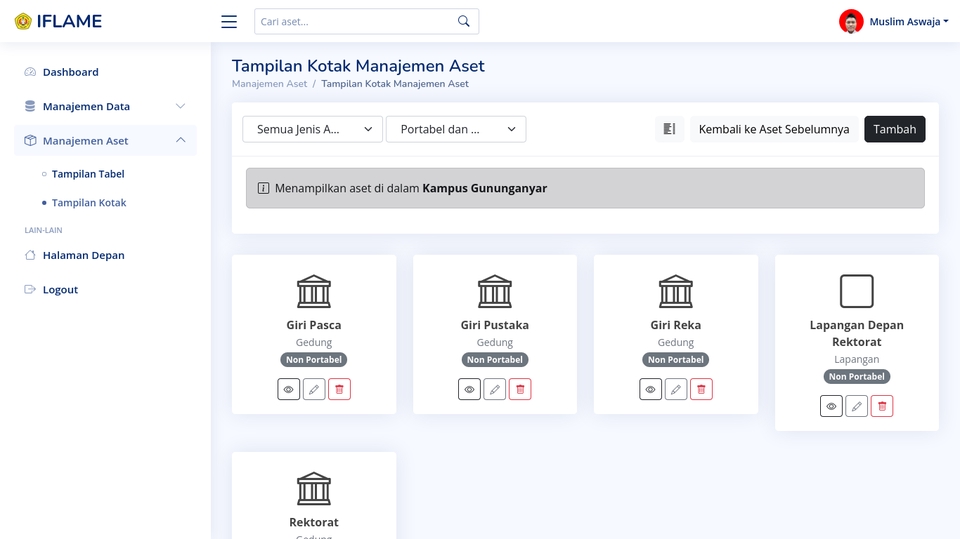
Task: Delete Giri Pustaka with trash icon
Action: [x=520, y=389]
